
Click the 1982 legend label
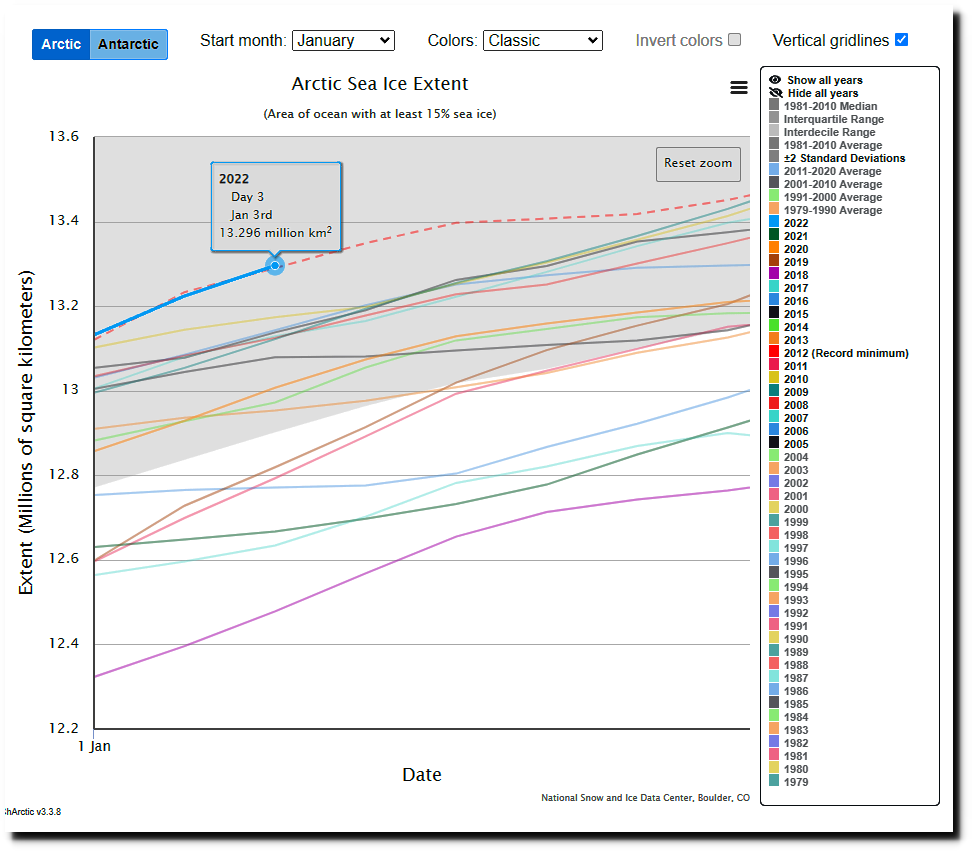point(796,744)
